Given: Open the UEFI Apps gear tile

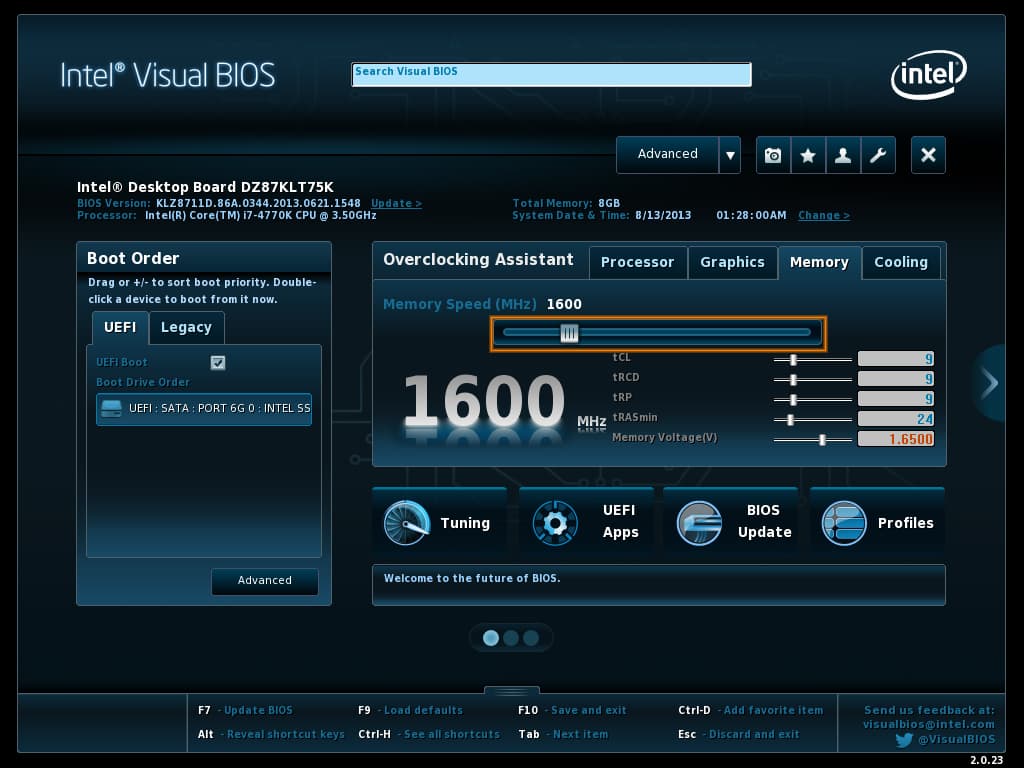Looking at the screenshot, I should 586,522.
